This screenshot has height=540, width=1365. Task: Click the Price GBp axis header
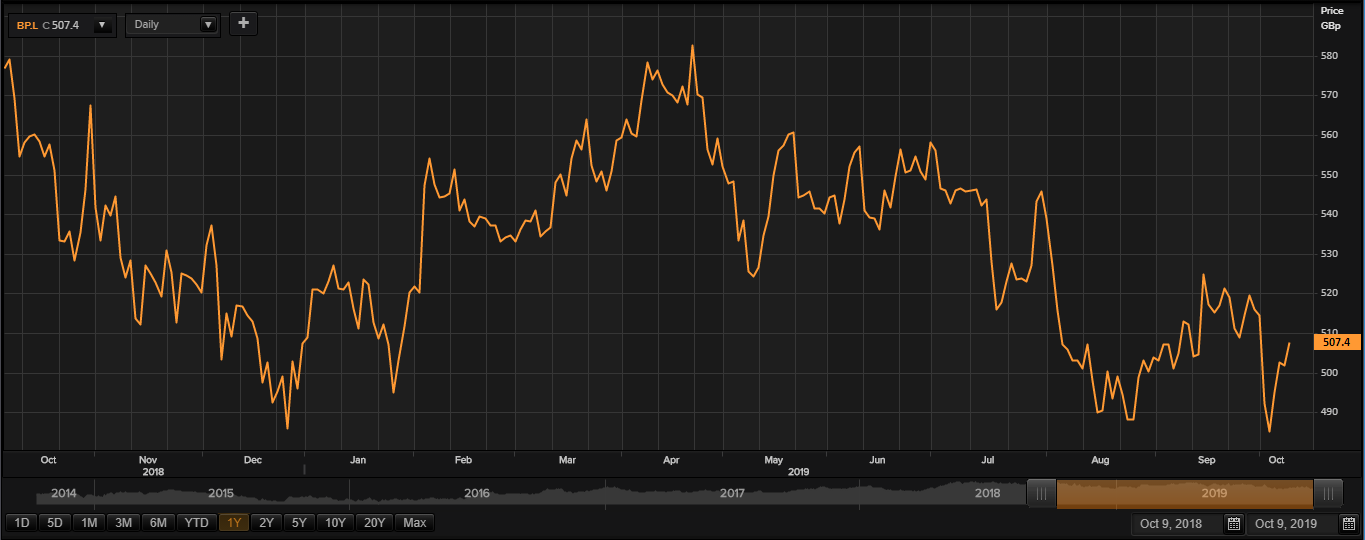click(1332, 17)
